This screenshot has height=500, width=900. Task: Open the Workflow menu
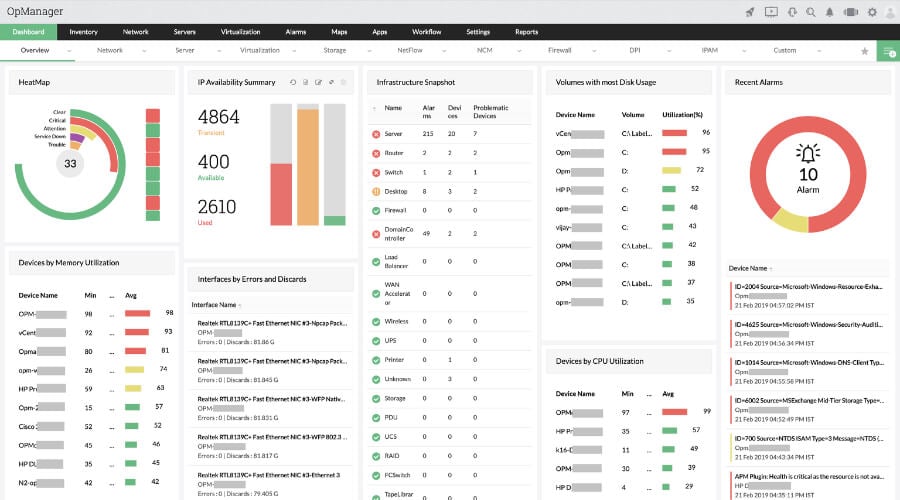pos(426,32)
